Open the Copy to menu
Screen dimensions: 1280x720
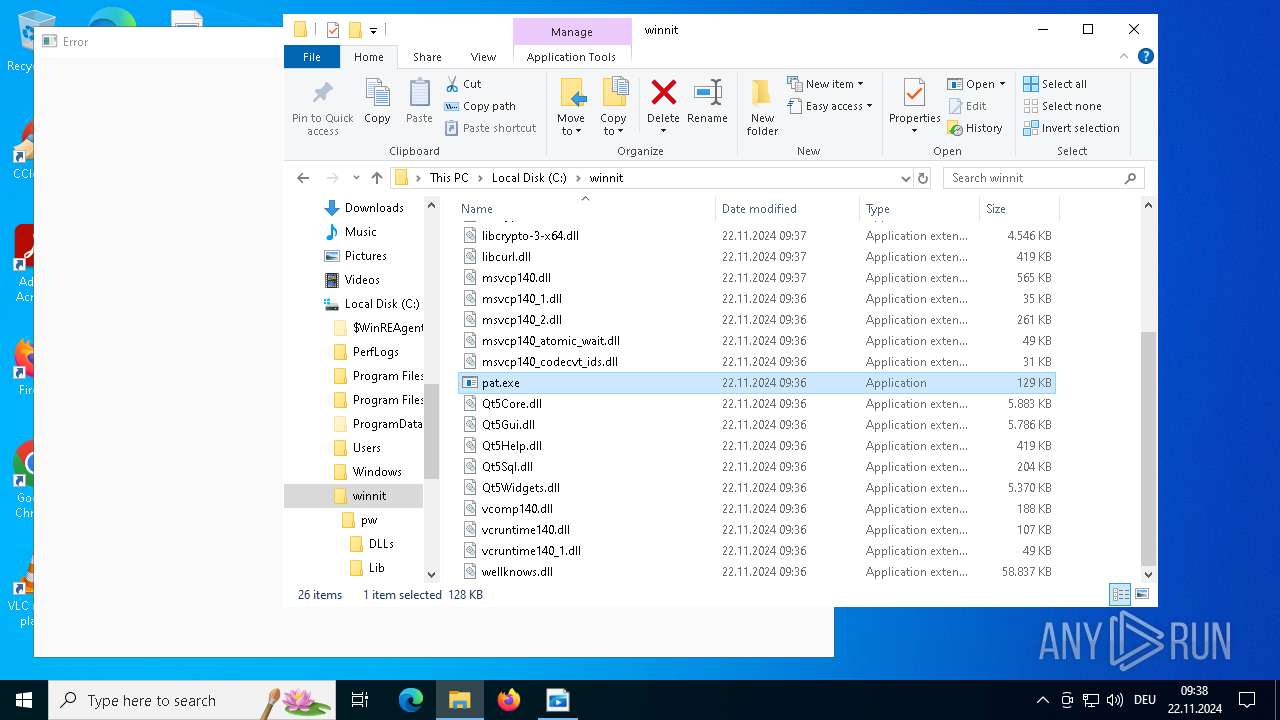pyautogui.click(x=613, y=107)
